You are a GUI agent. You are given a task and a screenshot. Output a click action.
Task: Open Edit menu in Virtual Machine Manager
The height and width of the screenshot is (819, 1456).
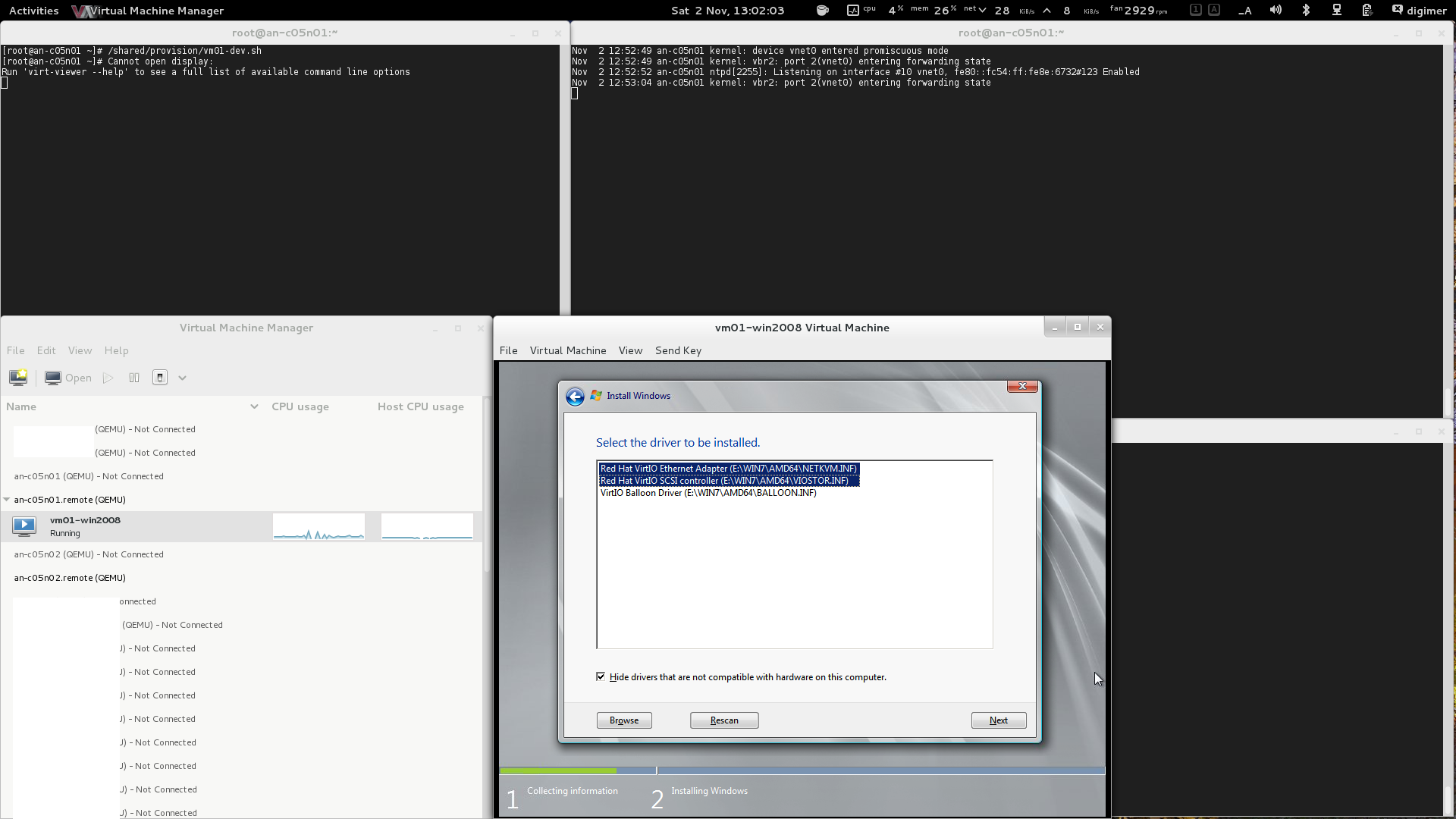pos(46,350)
